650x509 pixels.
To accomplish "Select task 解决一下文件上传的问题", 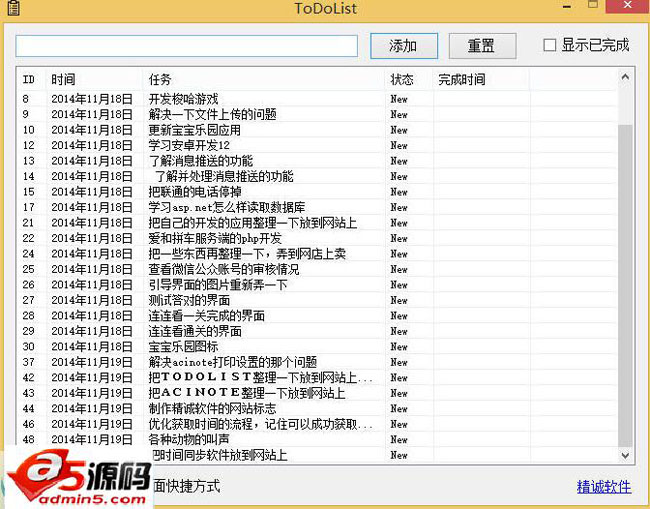I will pos(212,114).
